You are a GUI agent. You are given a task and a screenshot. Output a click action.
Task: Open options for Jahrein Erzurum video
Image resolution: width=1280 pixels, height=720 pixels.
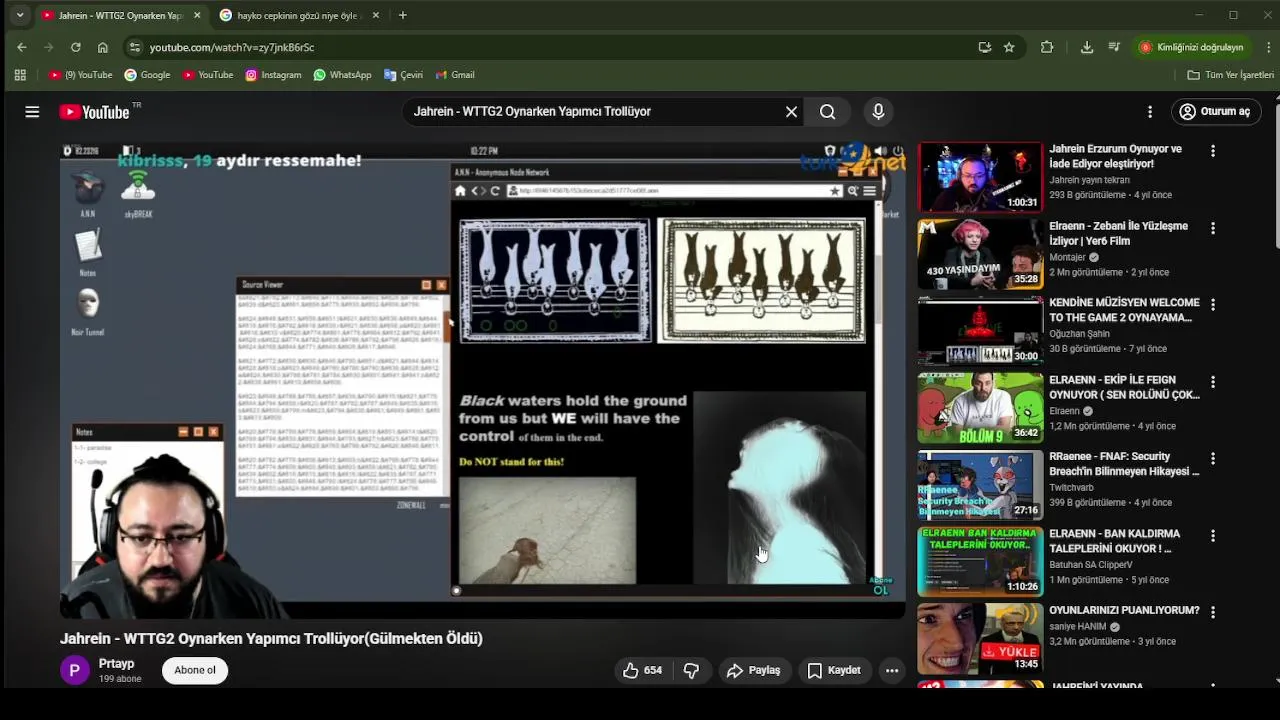1213,151
